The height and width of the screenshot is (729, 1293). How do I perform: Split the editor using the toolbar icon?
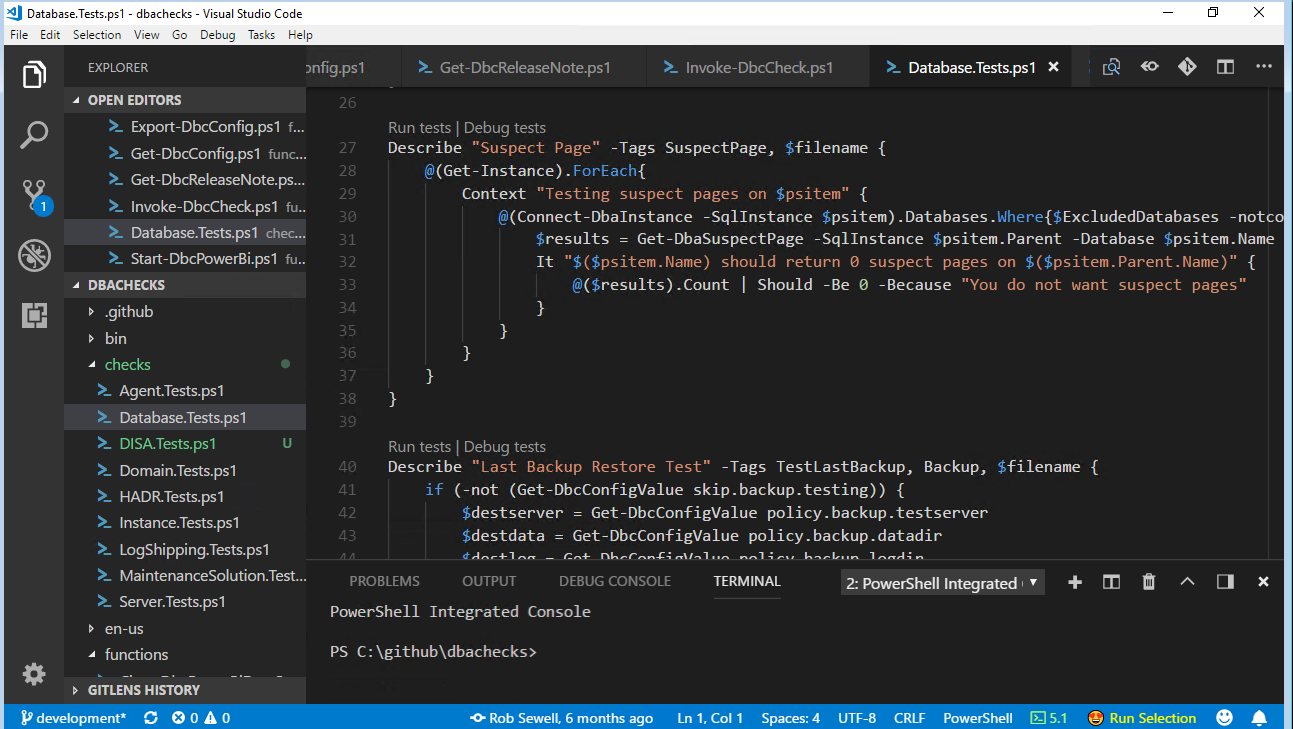click(1224, 66)
